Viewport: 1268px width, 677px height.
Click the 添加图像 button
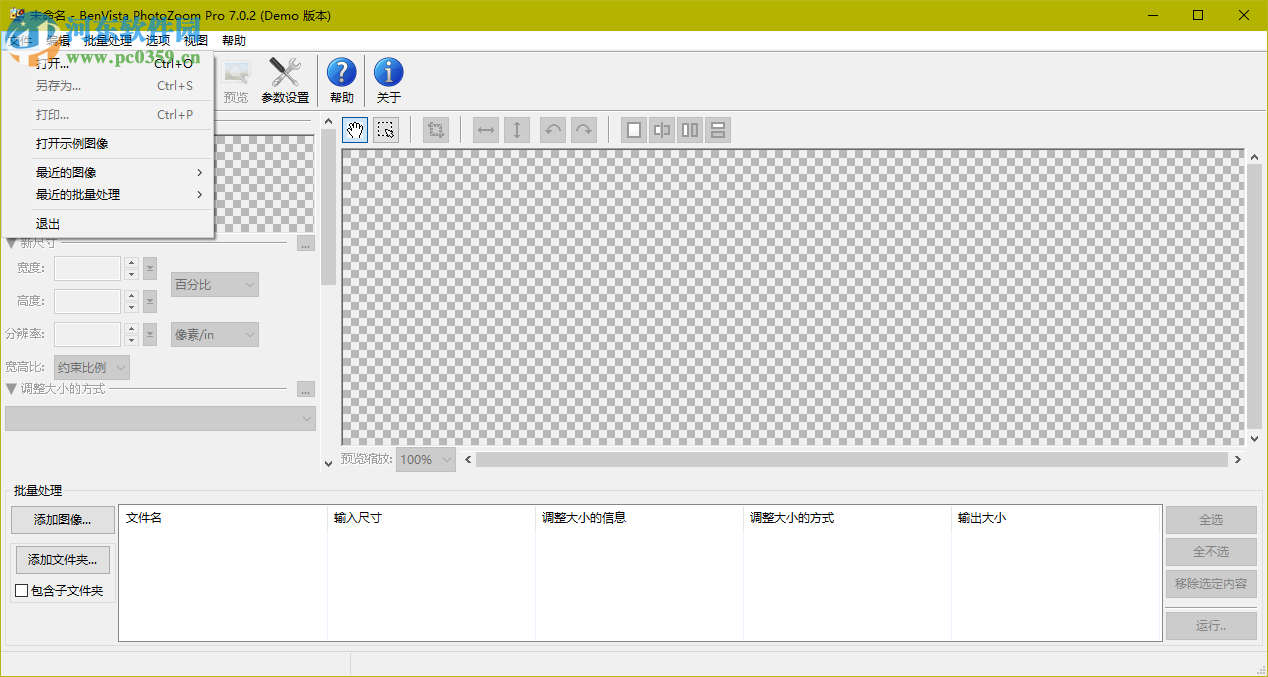[x=62, y=520]
